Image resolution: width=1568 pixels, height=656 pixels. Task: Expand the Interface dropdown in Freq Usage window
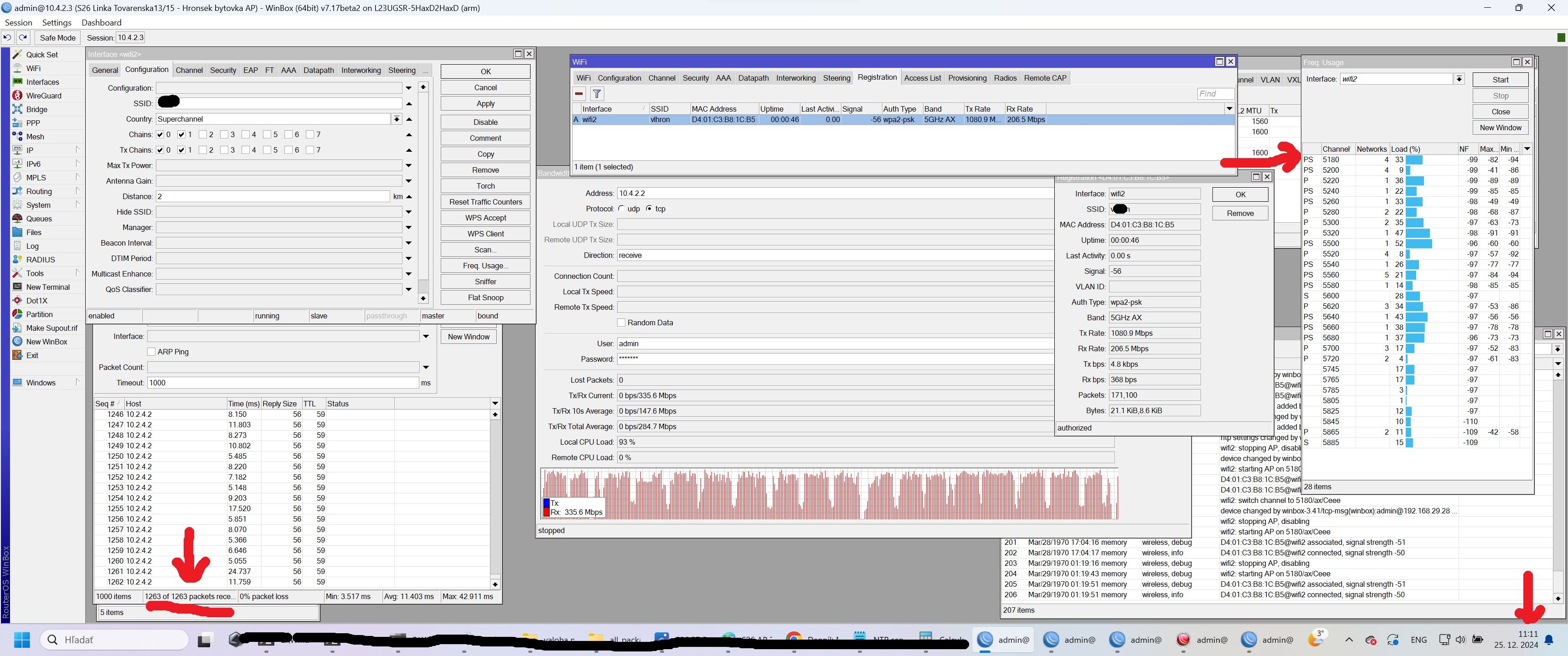coord(1460,78)
